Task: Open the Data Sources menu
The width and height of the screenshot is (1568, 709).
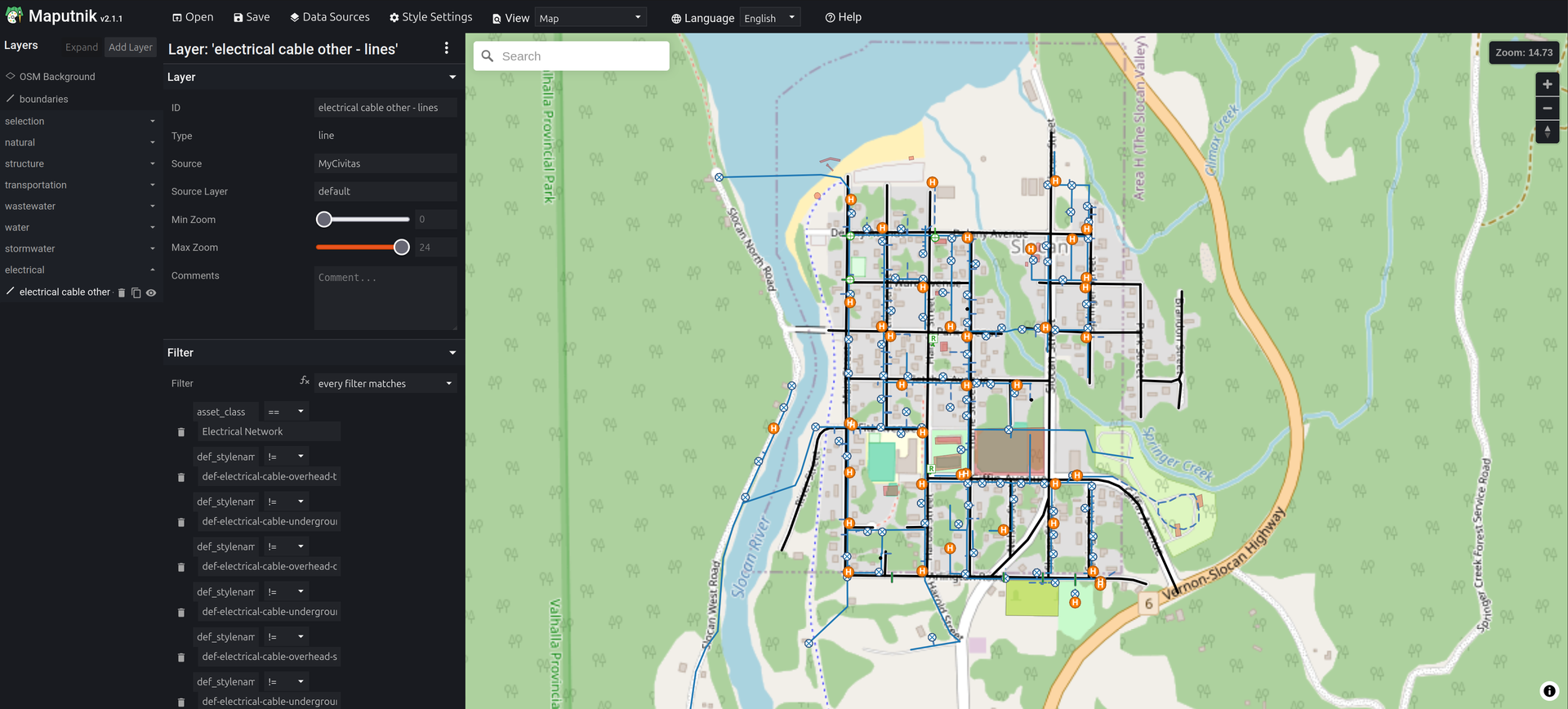Action: point(329,17)
